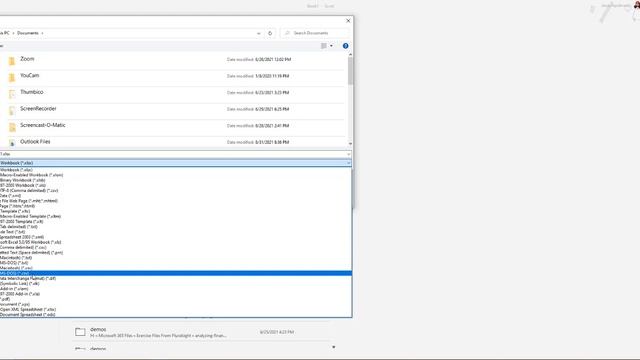The height and width of the screenshot is (360, 640).
Task: Click the file name input field
Action: coord(173,154)
